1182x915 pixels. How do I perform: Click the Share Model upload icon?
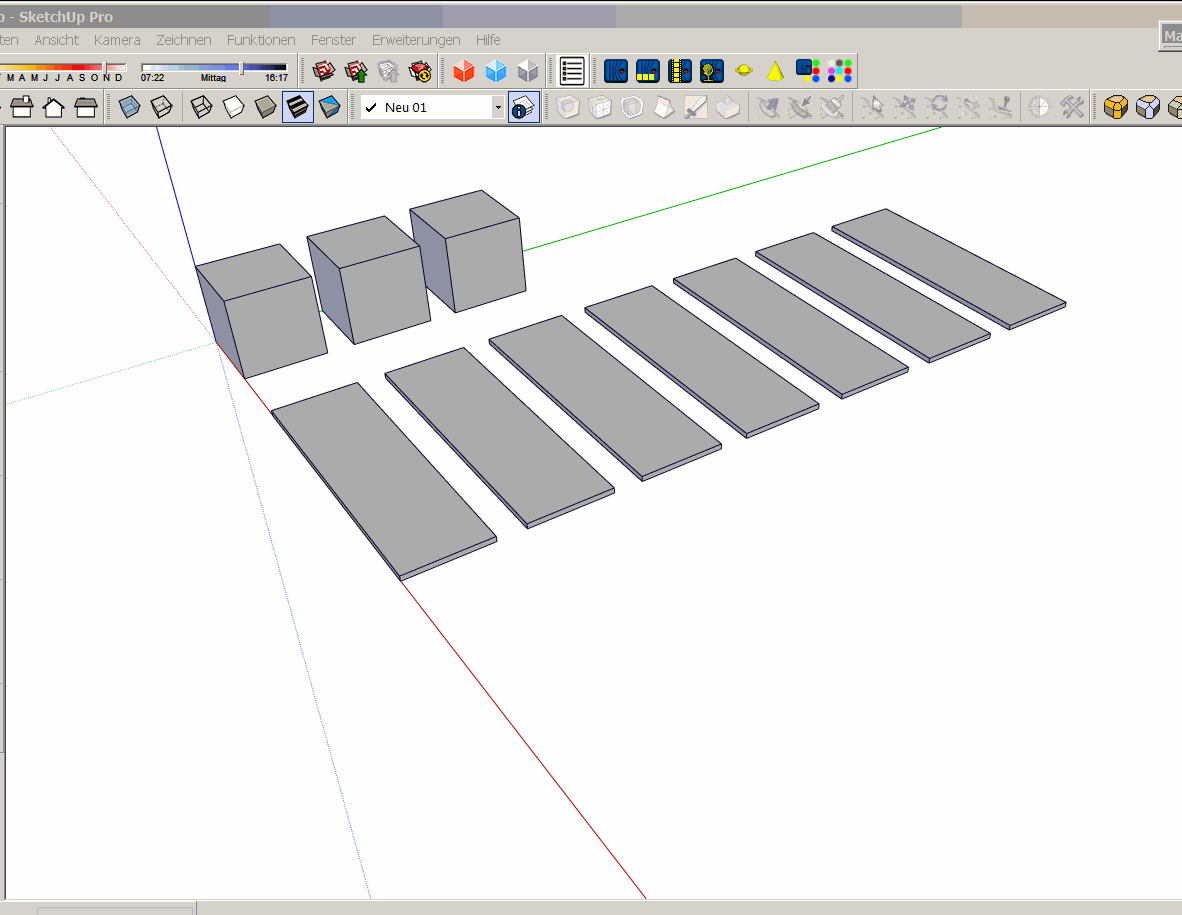355,71
